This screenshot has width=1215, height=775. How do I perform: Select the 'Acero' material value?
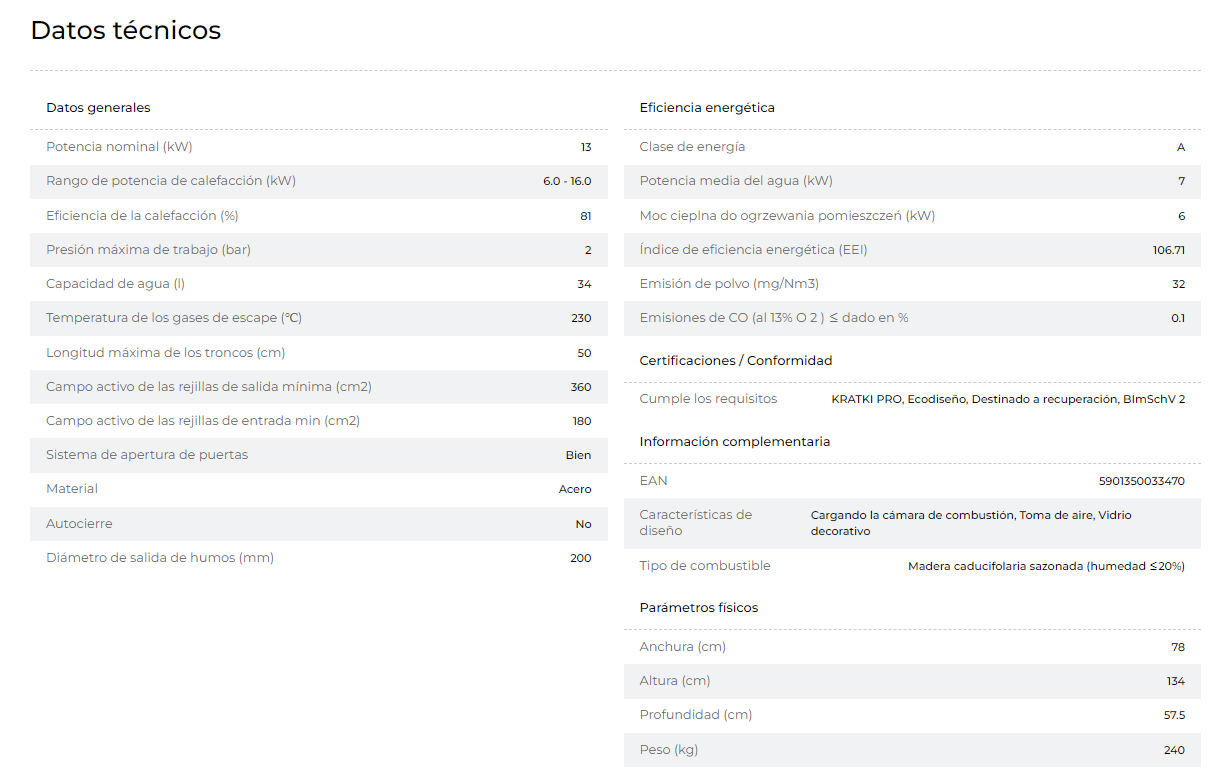point(575,489)
